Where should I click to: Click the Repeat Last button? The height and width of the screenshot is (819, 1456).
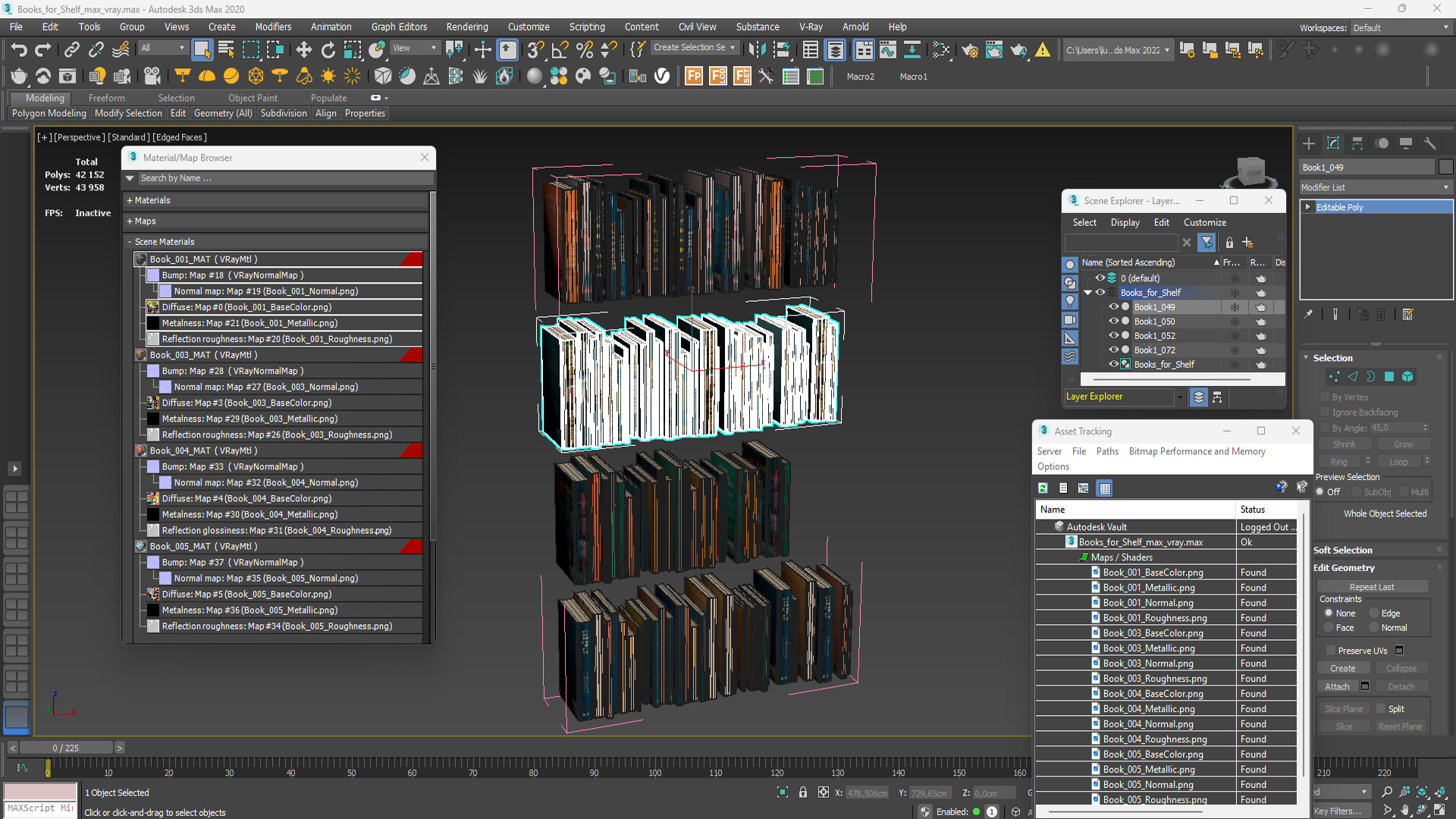1371,587
